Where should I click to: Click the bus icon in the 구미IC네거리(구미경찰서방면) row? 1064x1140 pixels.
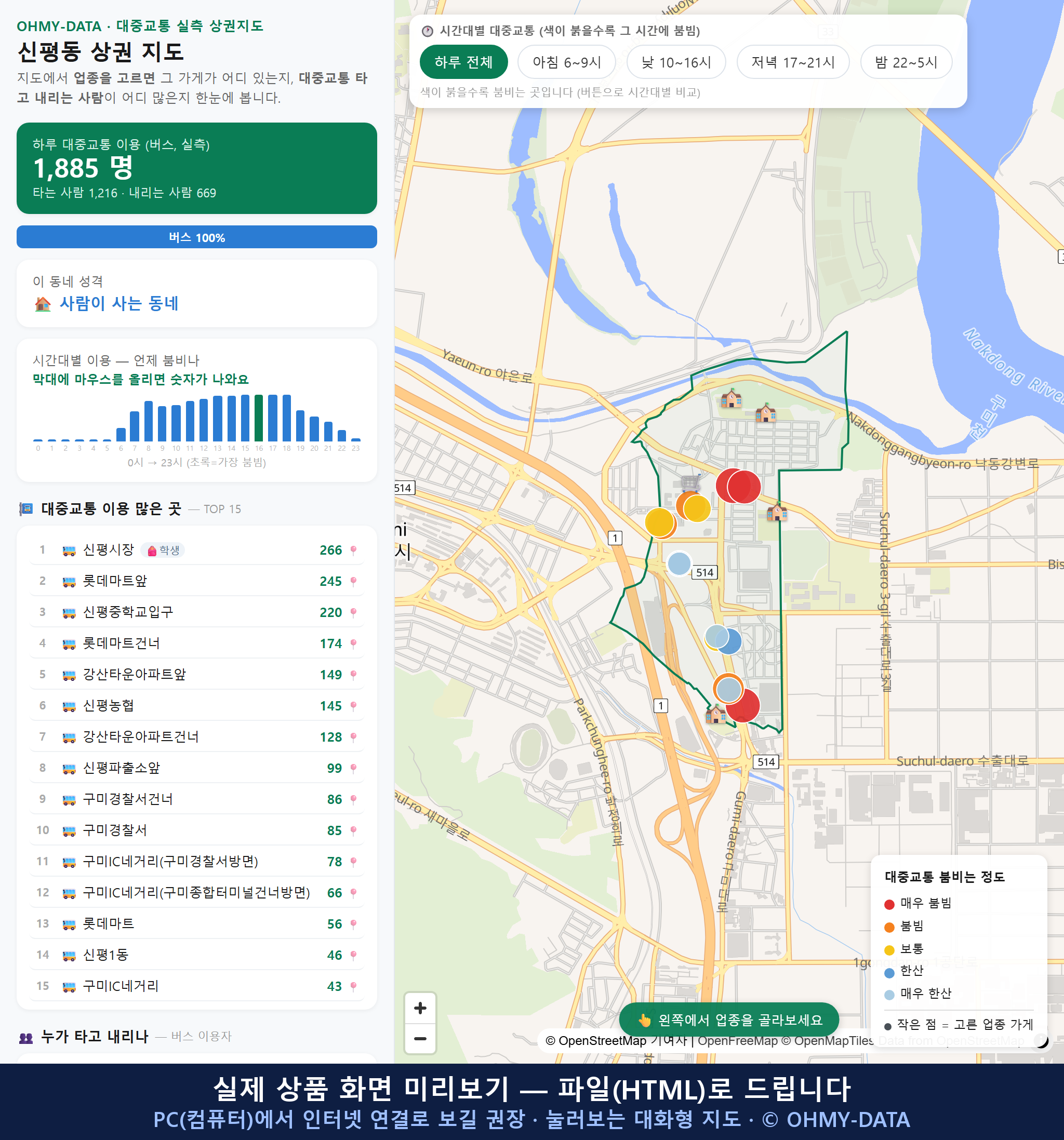[69, 862]
